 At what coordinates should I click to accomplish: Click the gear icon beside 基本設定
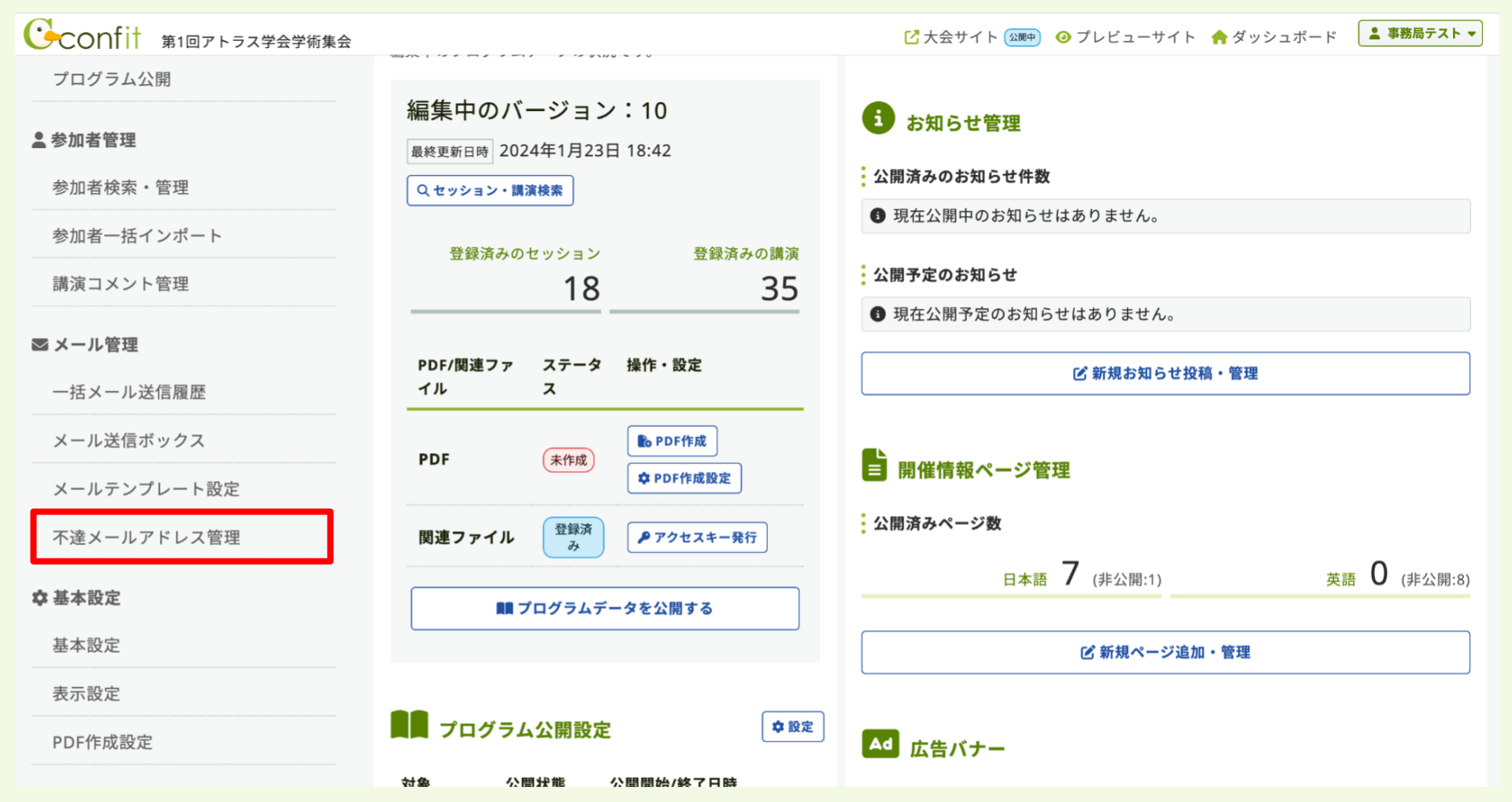click(39, 597)
